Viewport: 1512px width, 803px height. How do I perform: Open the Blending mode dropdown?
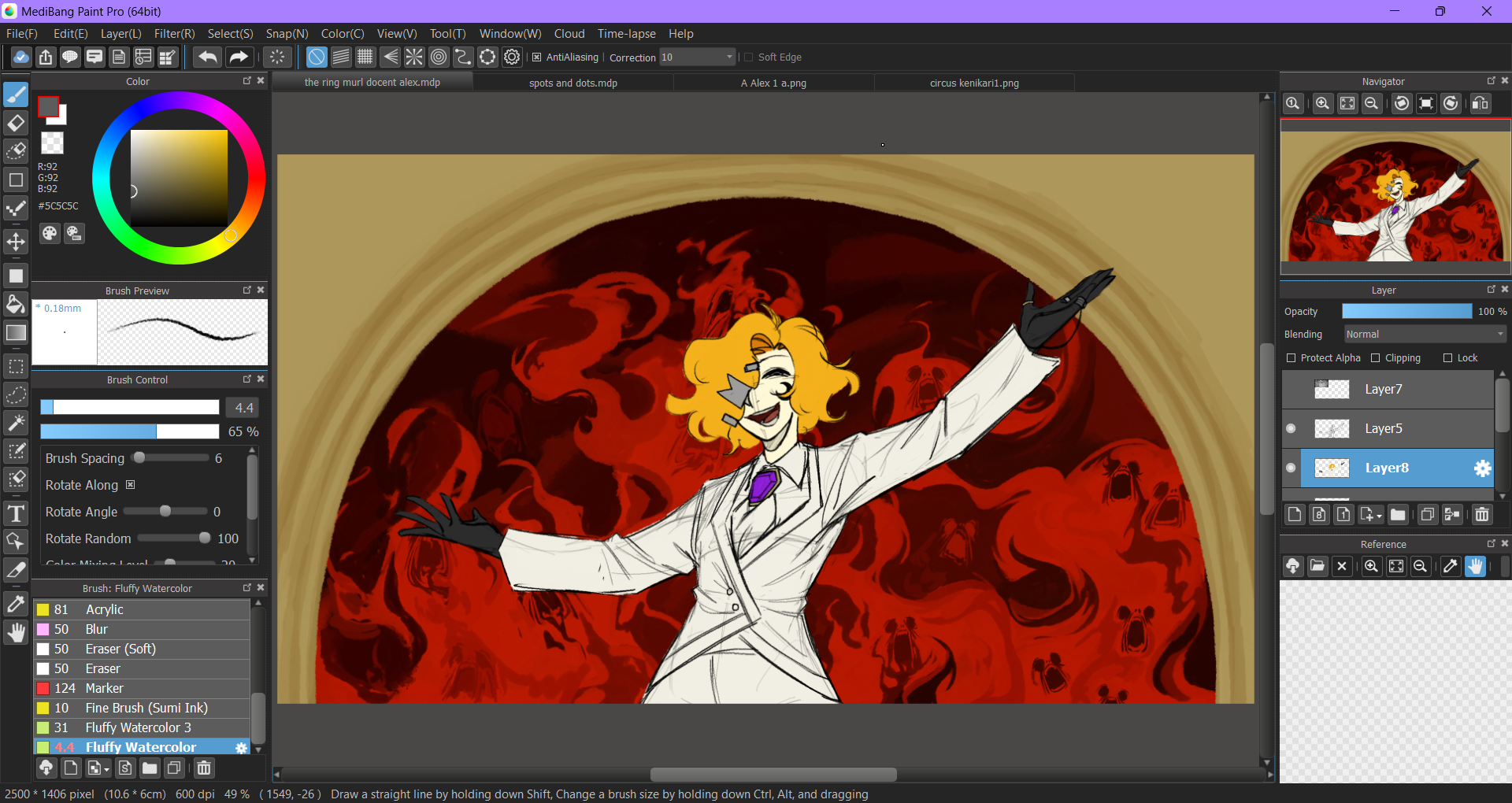pos(1424,335)
